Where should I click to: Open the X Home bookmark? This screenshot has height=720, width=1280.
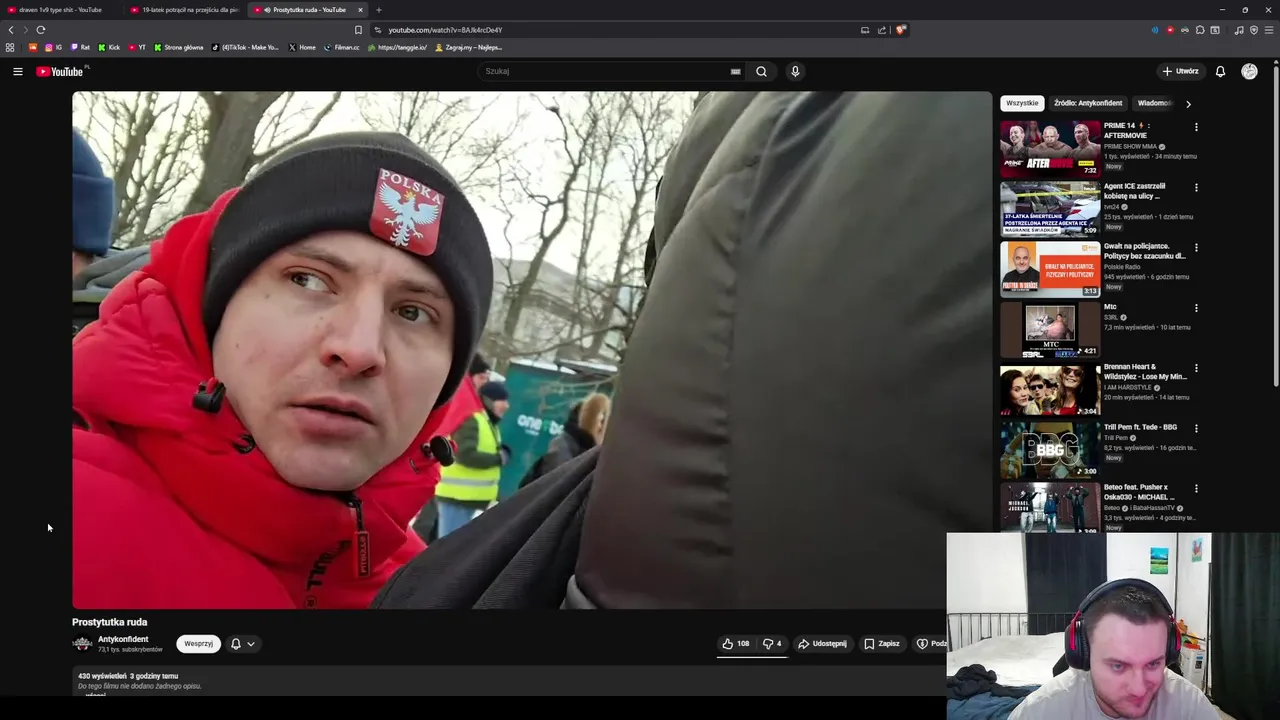[x=302, y=47]
